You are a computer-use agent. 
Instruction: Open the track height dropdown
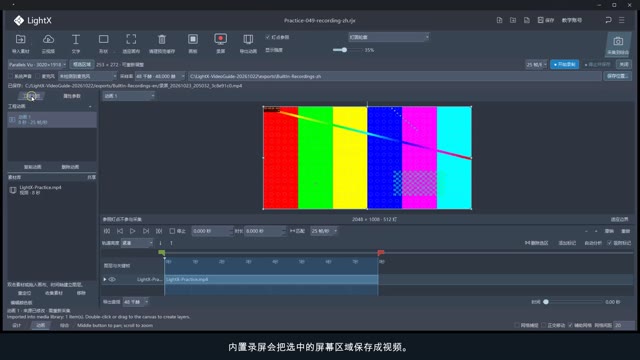(137, 243)
